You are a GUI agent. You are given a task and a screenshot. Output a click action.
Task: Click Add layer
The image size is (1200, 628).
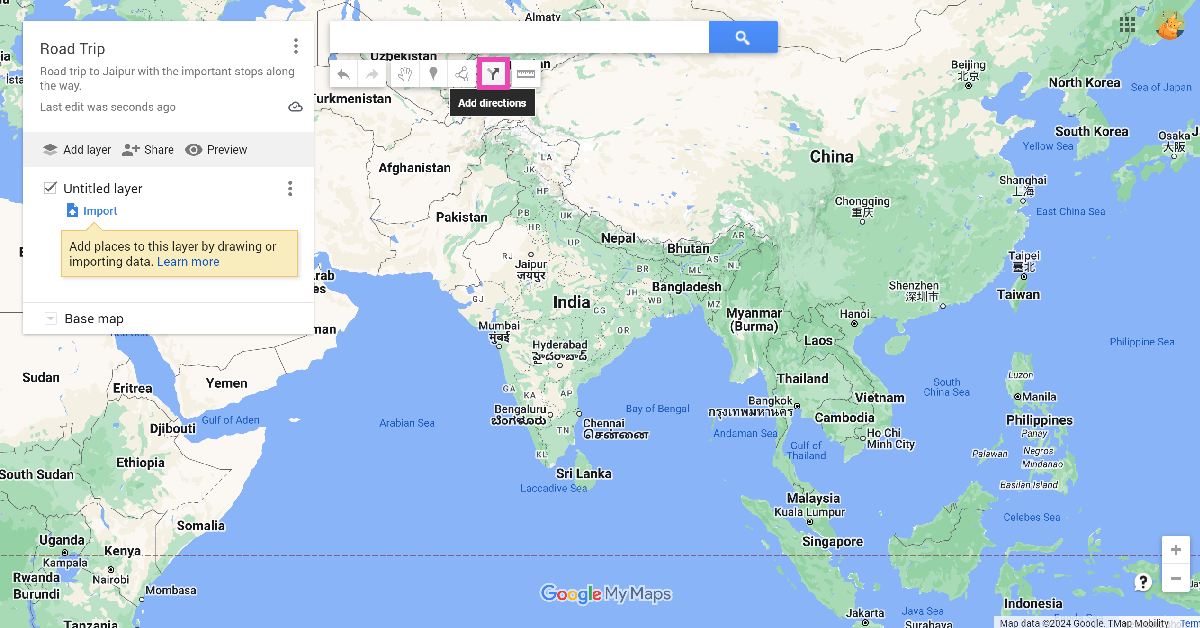[x=76, y=150]
